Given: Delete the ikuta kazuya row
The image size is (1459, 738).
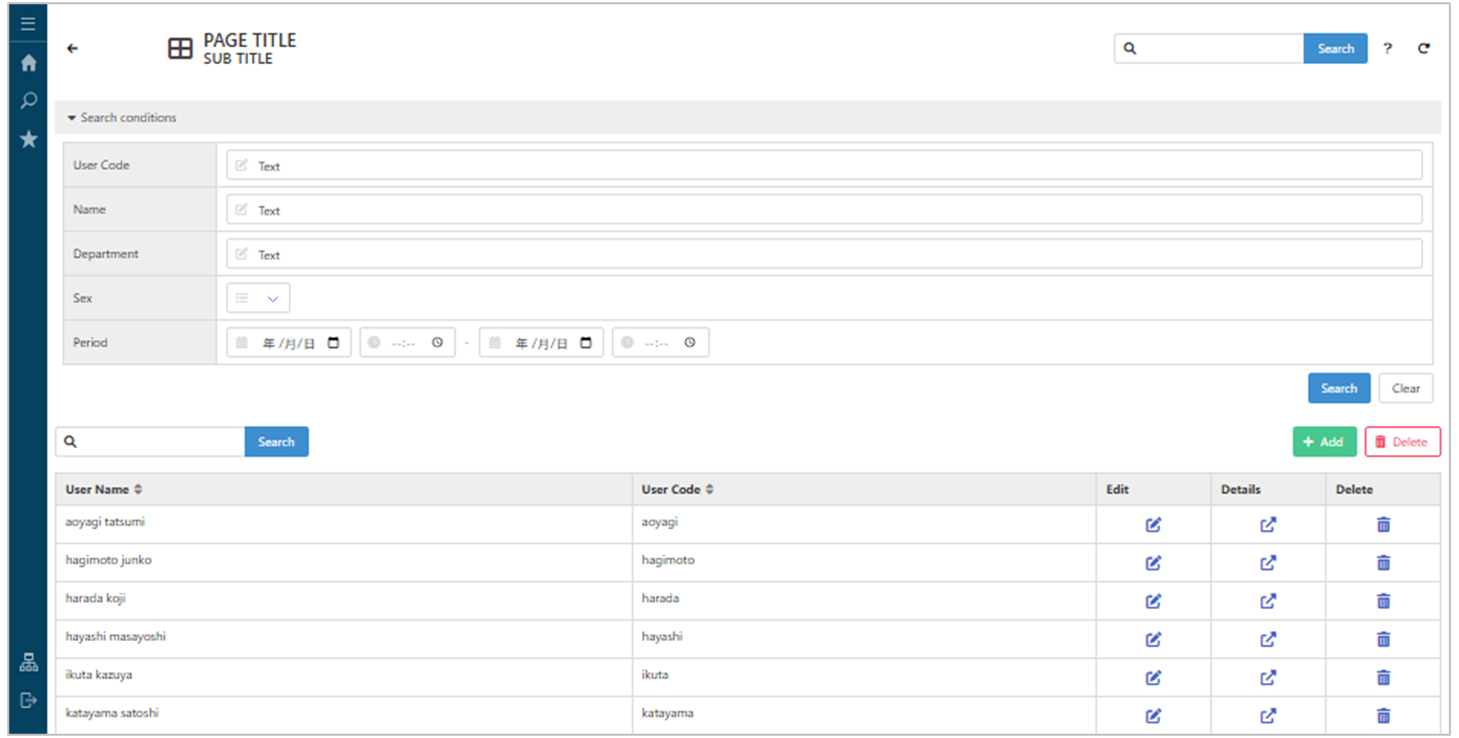Looking at the screenshot, I should pos(1383,677).
